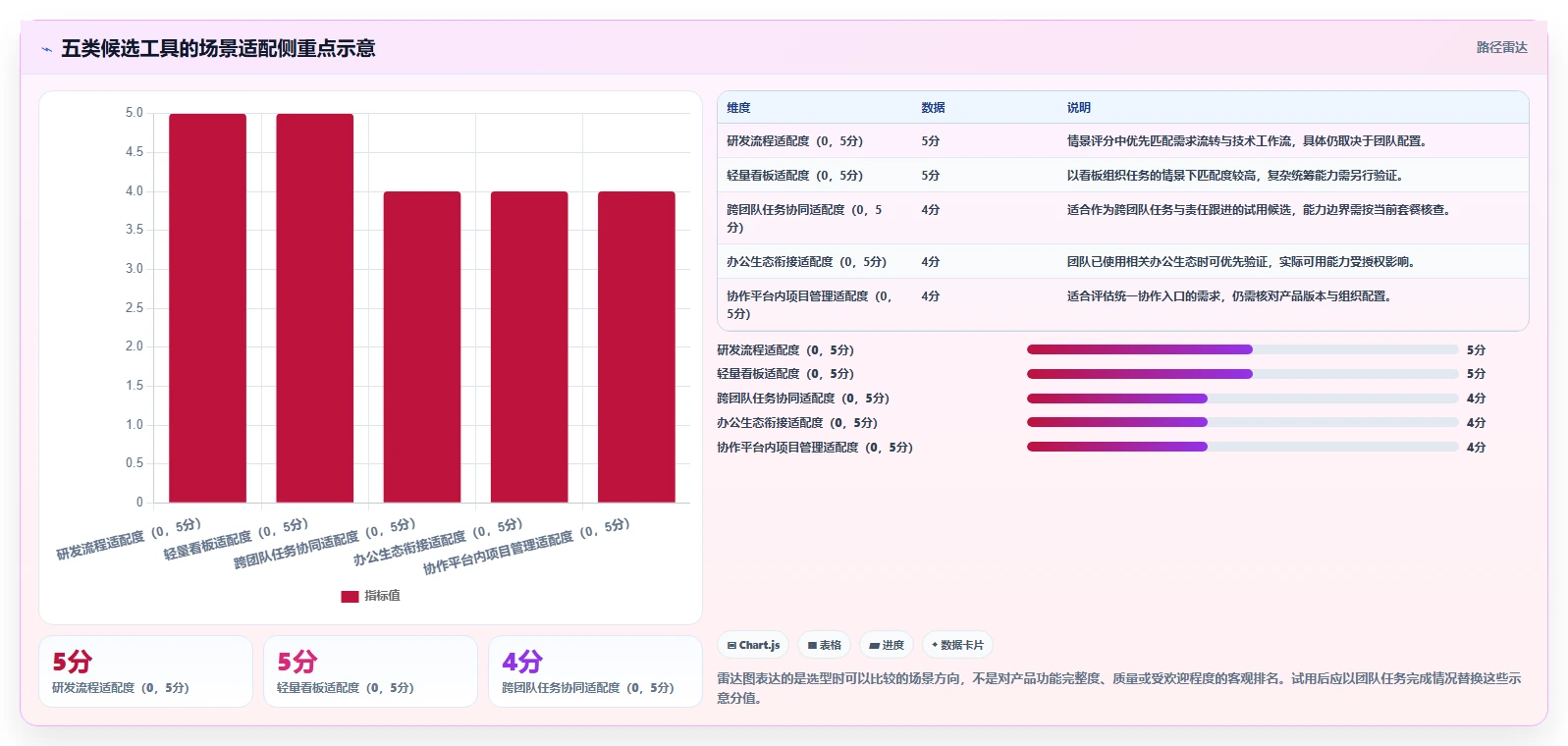1568x746 pixels.
Task: Click the 指标值 legend label
Action: (382, 596)
